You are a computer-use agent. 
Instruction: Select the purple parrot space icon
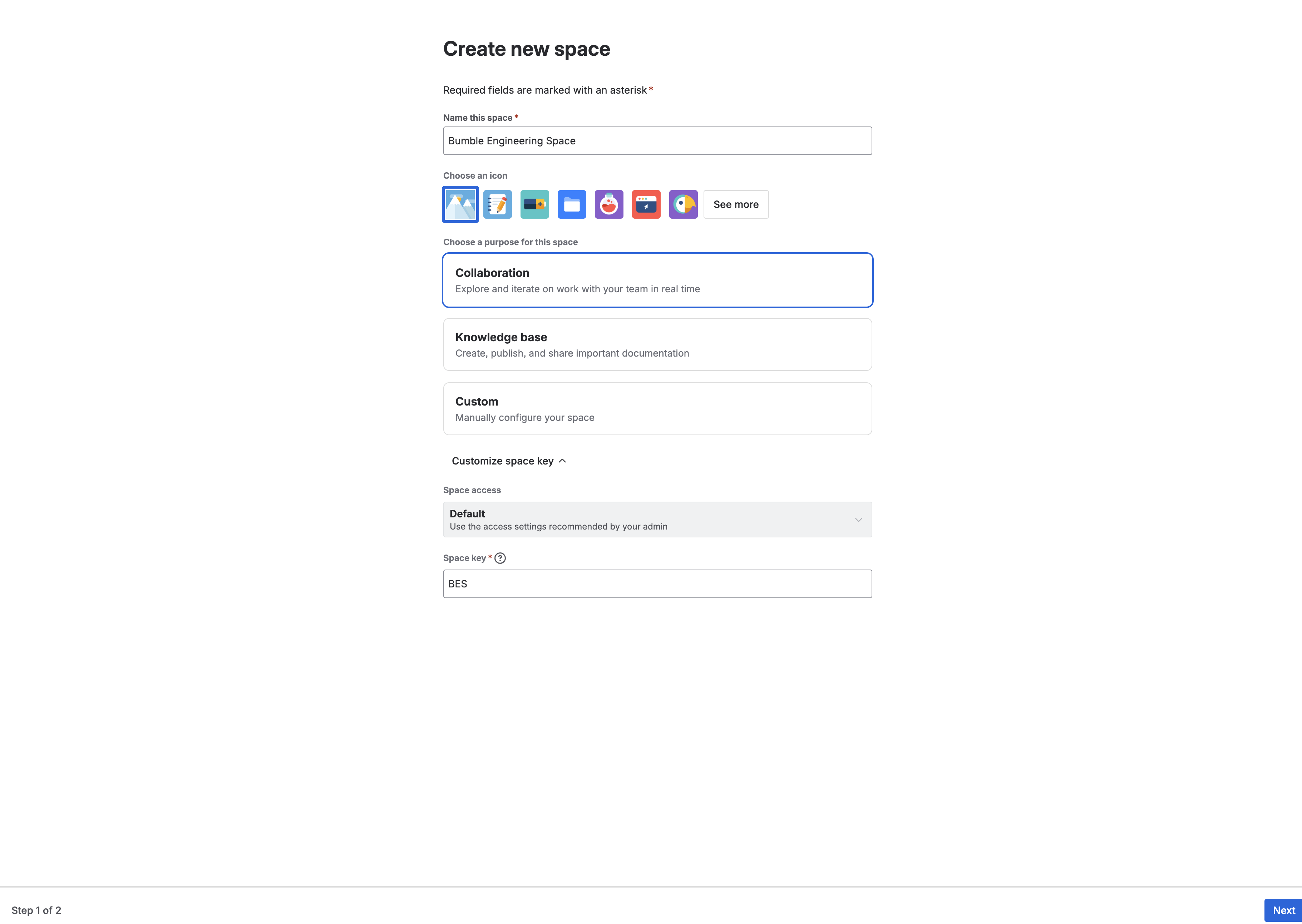point(683,204)
